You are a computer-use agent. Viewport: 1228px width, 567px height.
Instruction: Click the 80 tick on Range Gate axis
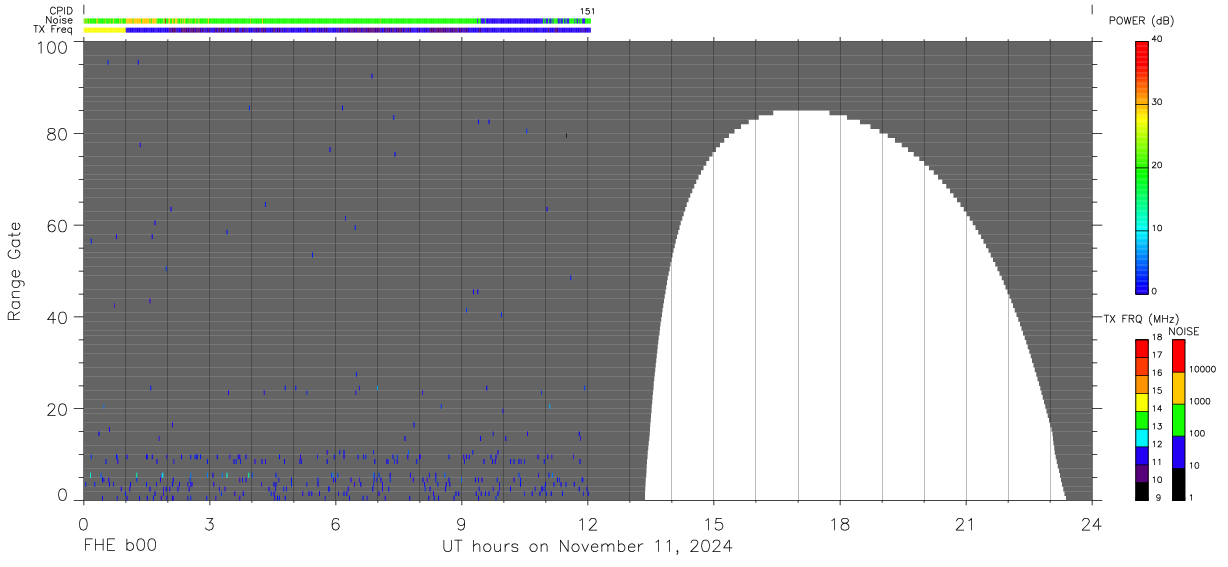pyautogui.click(x=59, y=134)
